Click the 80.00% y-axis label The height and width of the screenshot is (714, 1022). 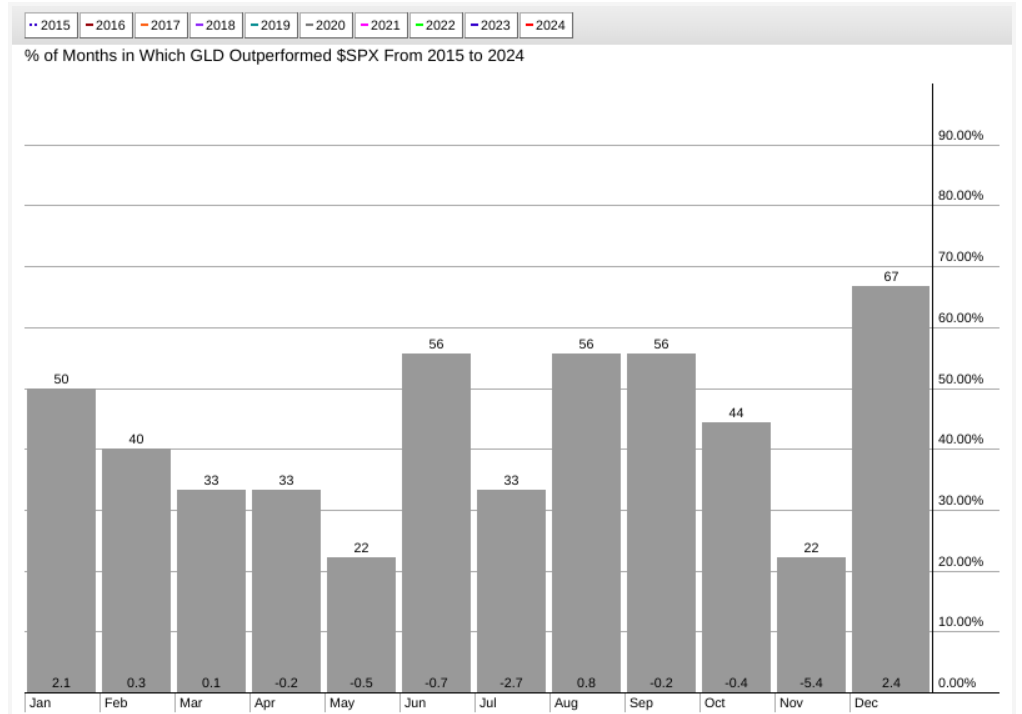pyautogui.click(x=960, y=196)
